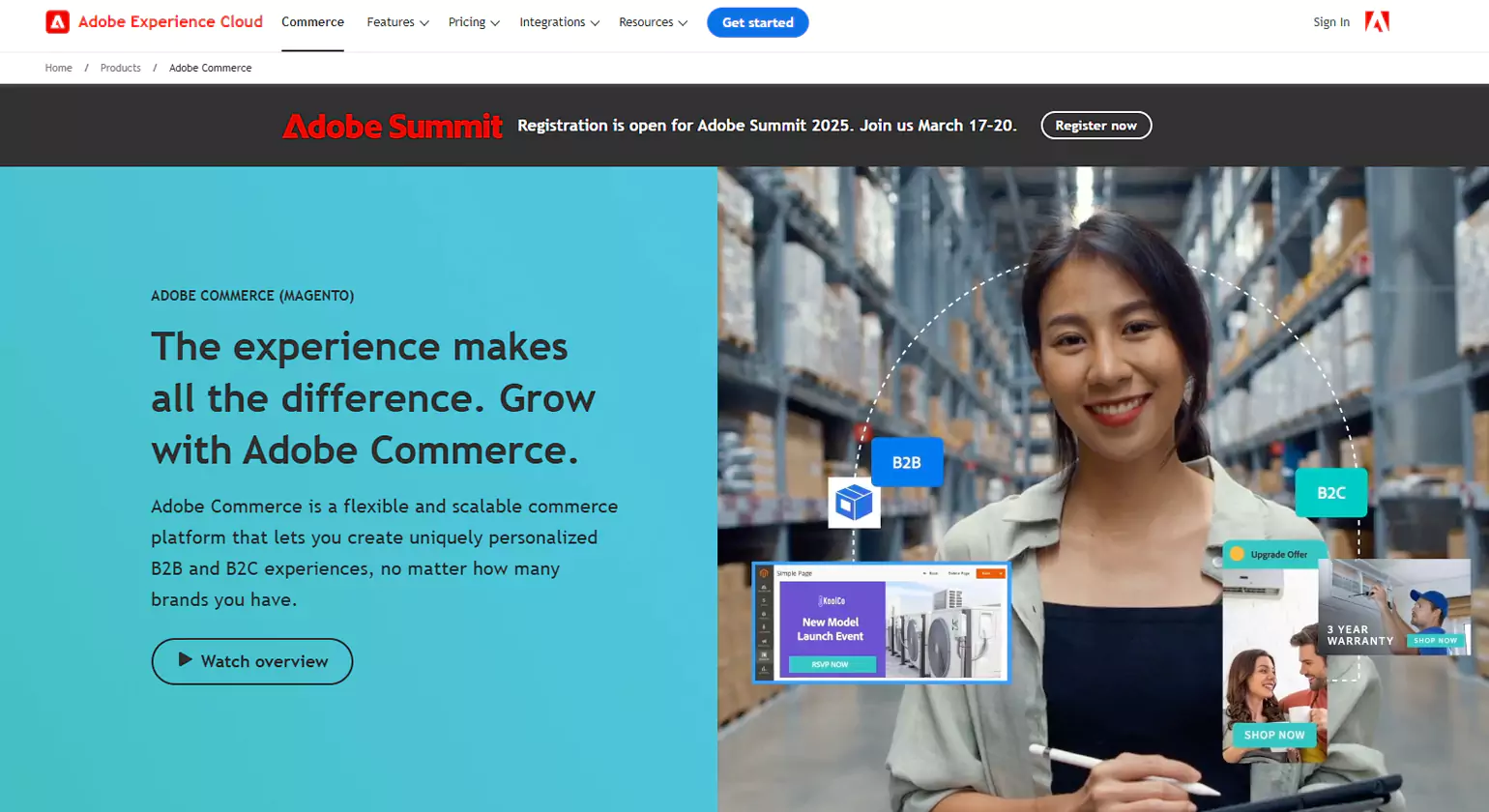The height and width of the screenshot is (812, 1489).
Task: Open the Products breadcrumb link
Action: pos(120,68)
